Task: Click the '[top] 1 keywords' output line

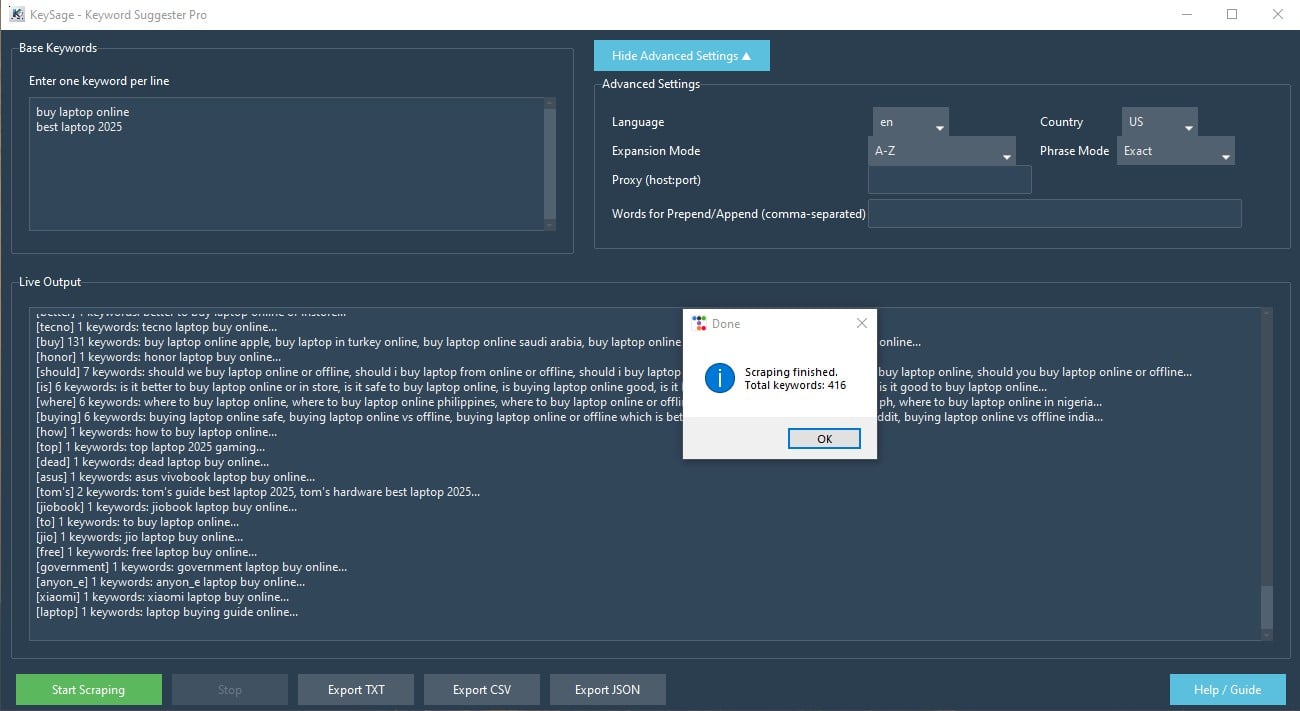Action: pos(150,447)
